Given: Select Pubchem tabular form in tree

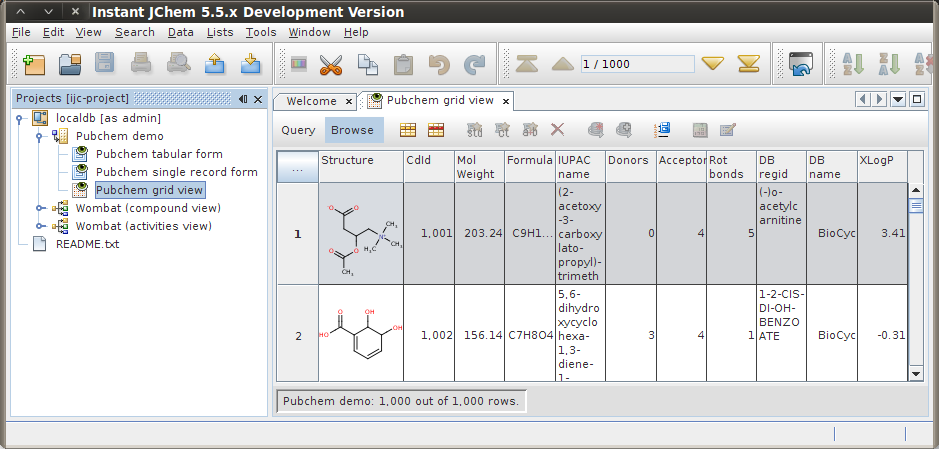Looking at the screenshot, I should click(x=159, y=154).
